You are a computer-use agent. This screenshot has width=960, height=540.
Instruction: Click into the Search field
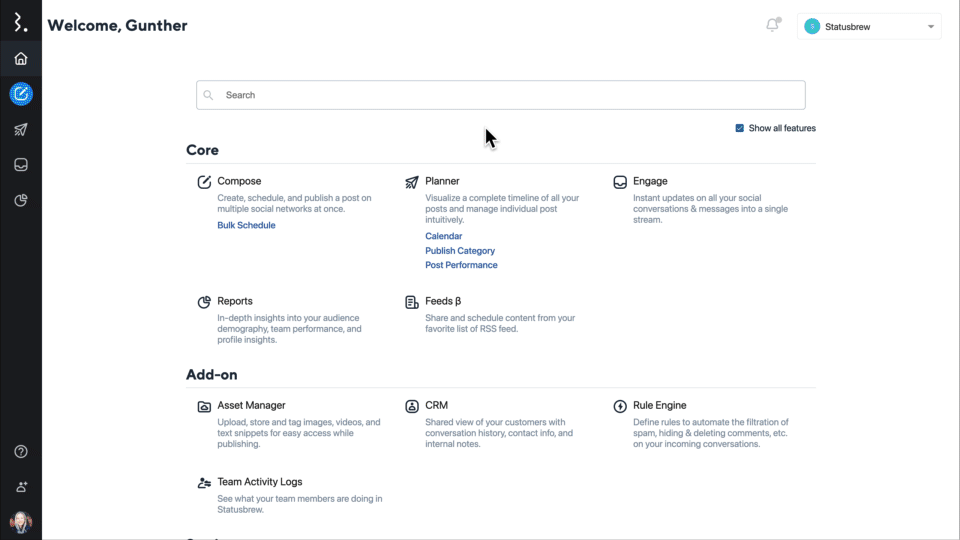pos(500,95)
